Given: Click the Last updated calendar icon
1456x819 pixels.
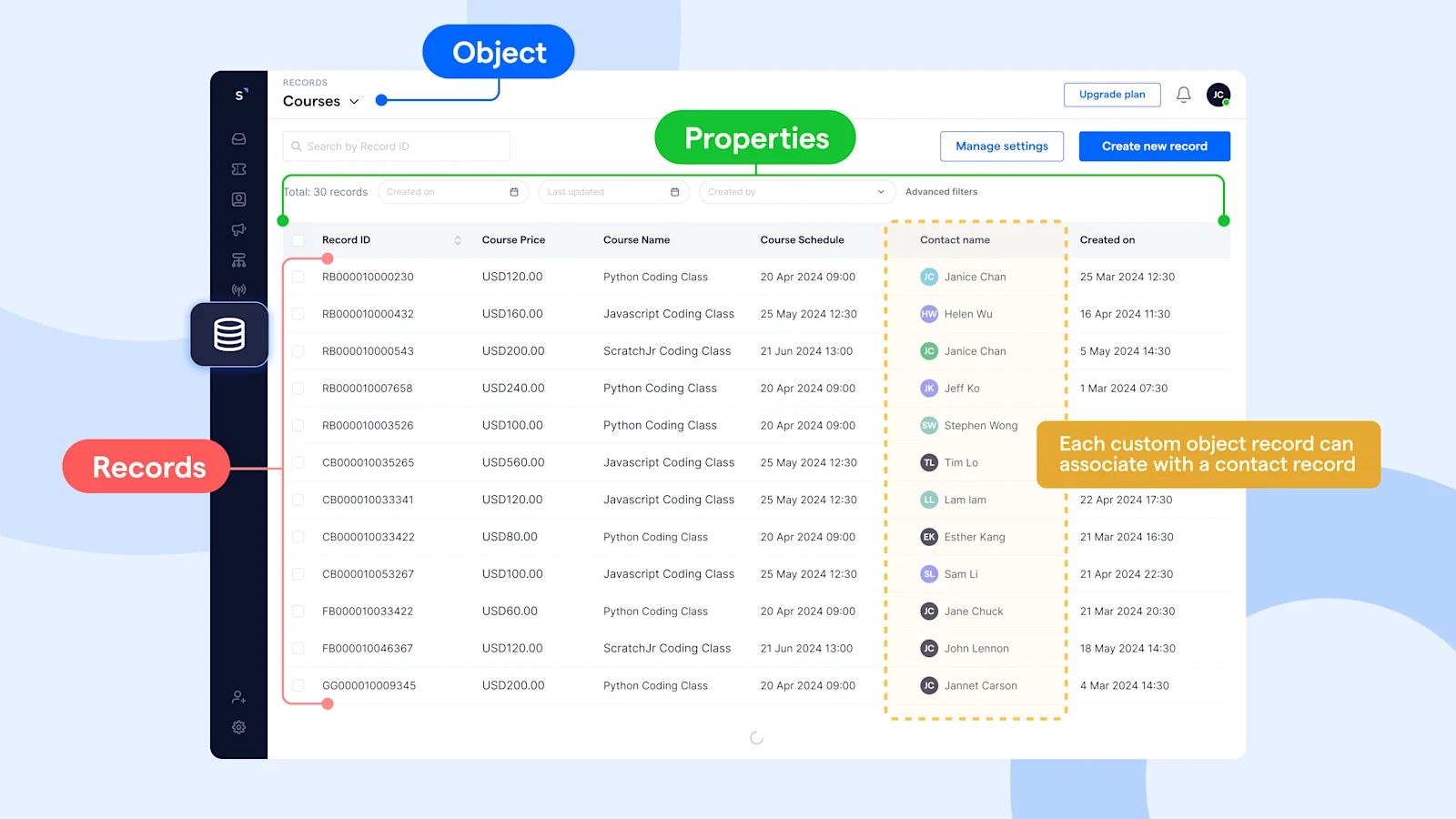Looking at the screenshot, I should pyautogui.click(x=674, y=192).
